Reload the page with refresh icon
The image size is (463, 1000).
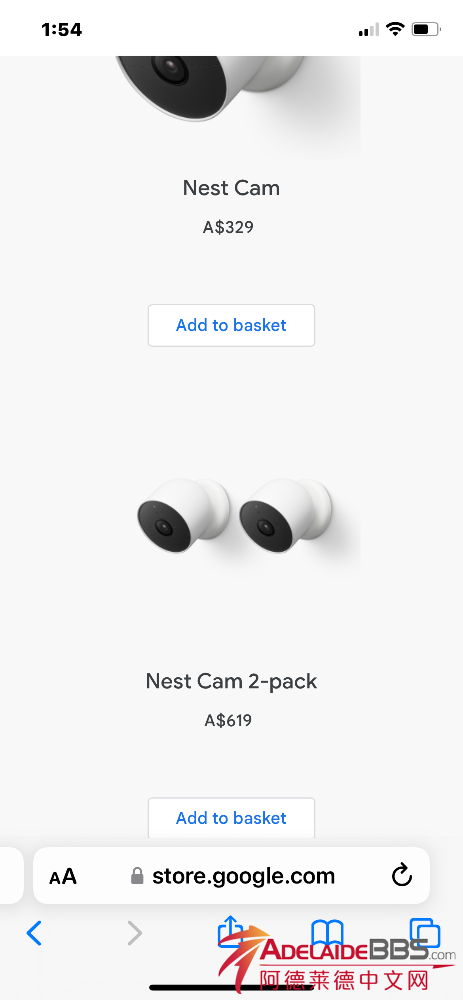[402, 876]
